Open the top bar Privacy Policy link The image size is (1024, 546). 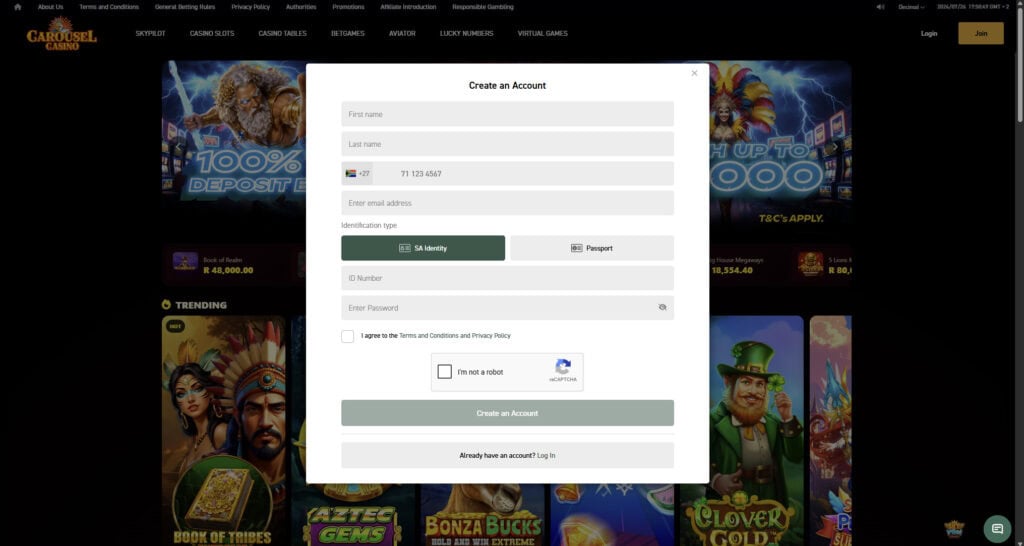click(x=251, y=7)
